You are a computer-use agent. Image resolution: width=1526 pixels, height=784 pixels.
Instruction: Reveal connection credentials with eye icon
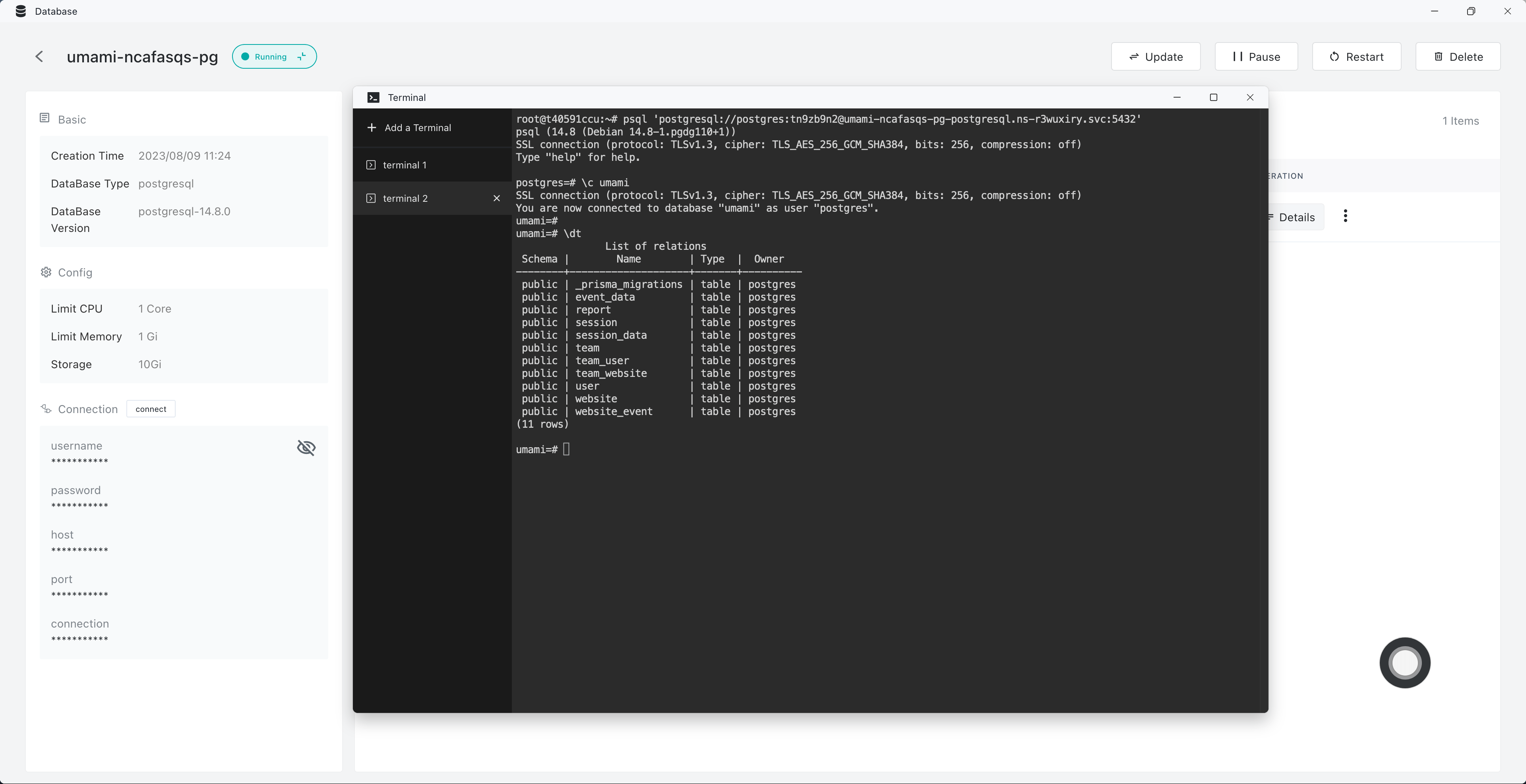point(306,448)
